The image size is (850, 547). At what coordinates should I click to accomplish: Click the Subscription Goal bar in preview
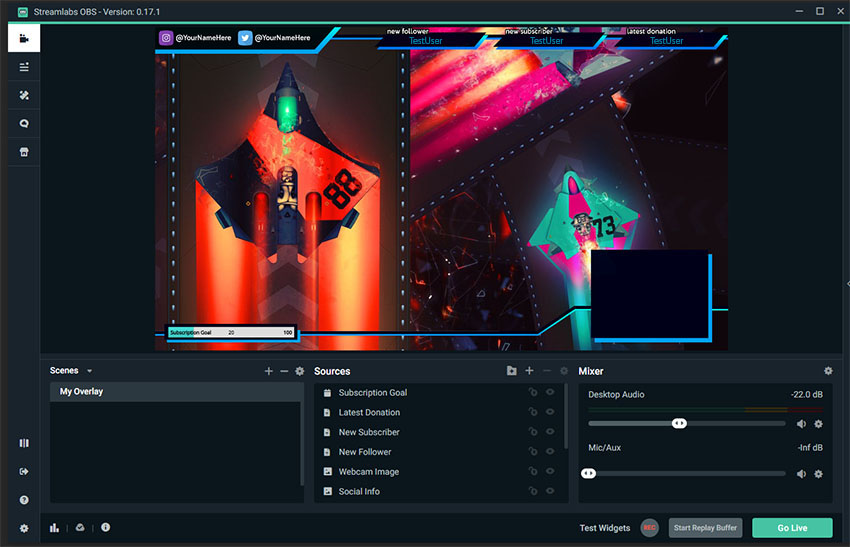coord(231,332)
